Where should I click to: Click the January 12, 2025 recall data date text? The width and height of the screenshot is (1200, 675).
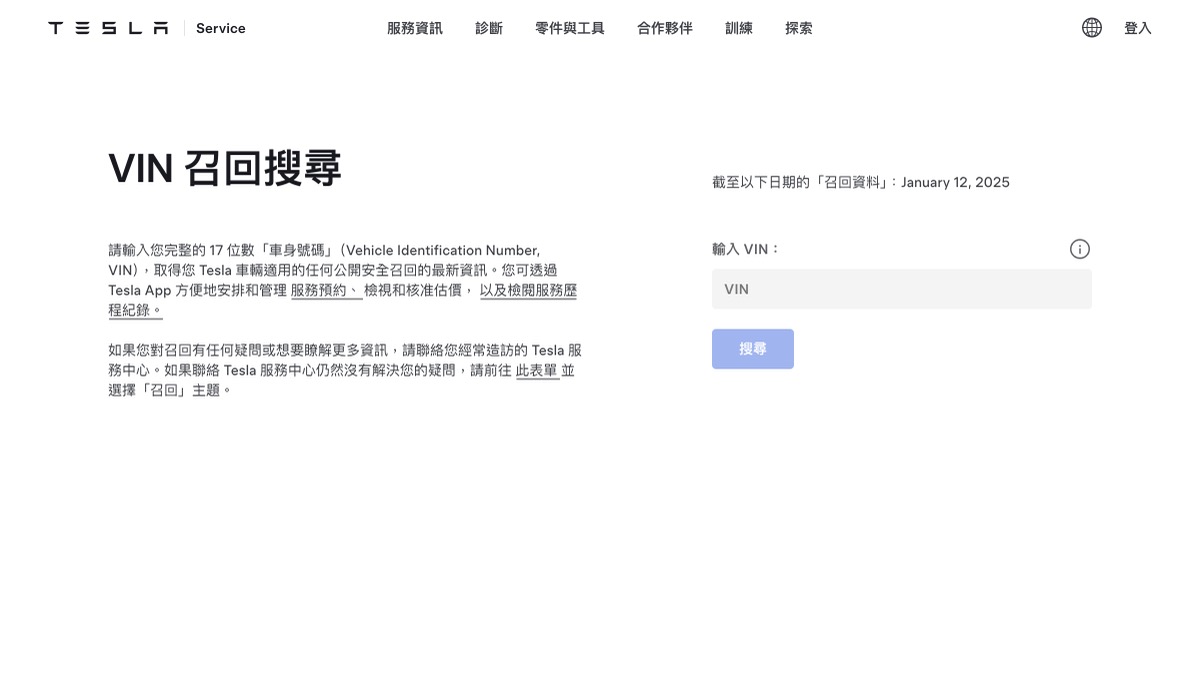click(x=955, y=182)
